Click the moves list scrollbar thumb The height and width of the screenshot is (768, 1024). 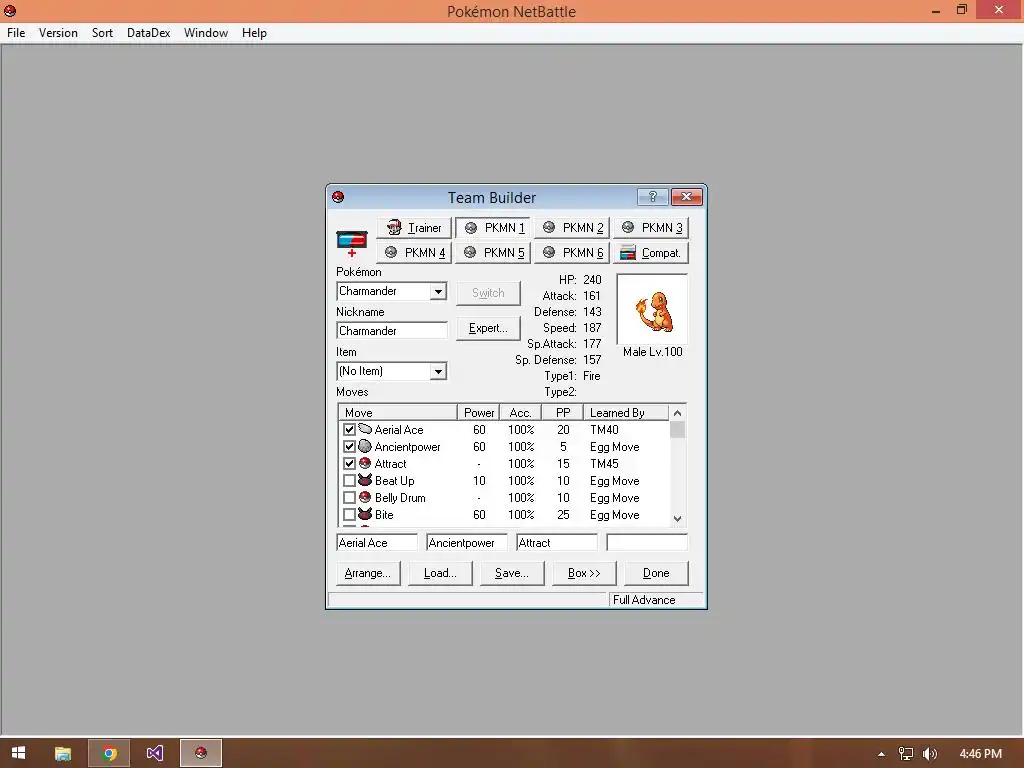click(677, 429)
